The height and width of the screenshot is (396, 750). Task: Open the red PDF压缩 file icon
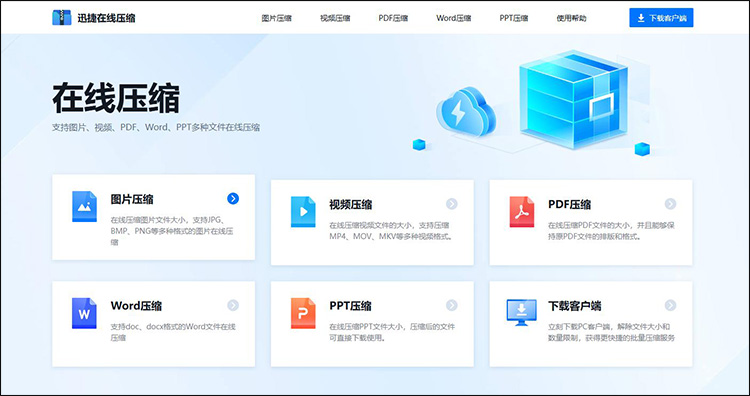[x=521, y=211]
